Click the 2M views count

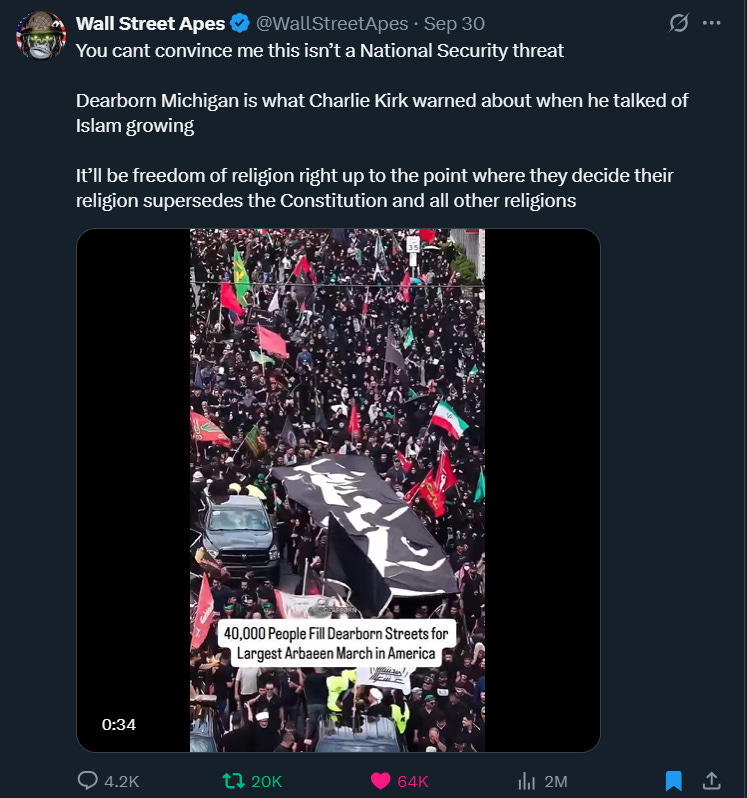(556, 781)
